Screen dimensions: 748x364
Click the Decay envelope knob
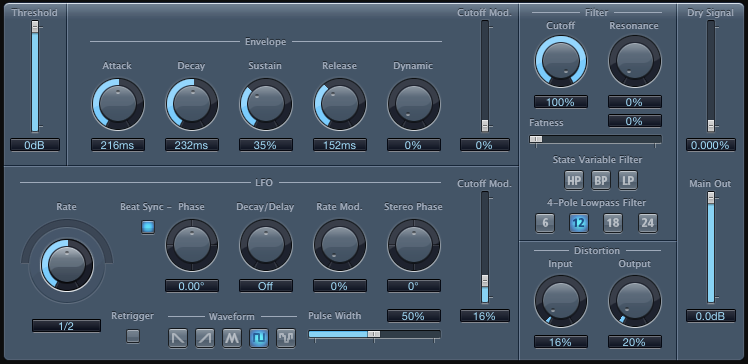(x=192, y=104)
